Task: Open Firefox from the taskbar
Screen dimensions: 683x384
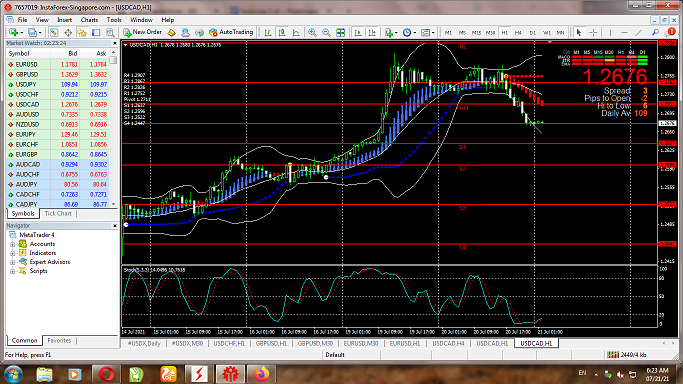Action: pyautogui.click(x=261, y=374)
